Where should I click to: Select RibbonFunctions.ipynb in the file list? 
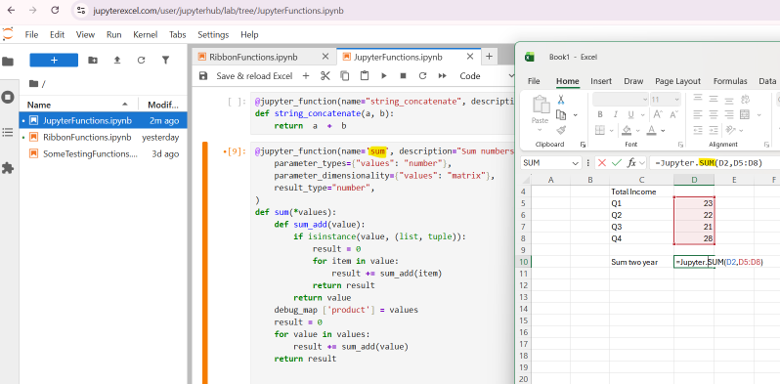click(x=103, y=137)
